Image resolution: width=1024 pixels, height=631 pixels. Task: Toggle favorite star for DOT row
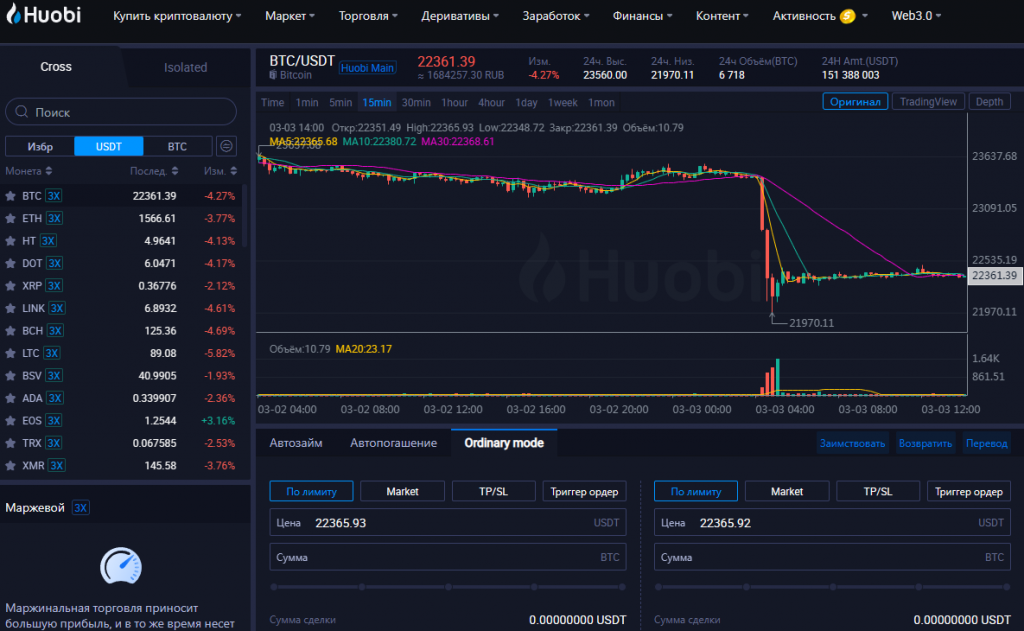coord(10,263)
